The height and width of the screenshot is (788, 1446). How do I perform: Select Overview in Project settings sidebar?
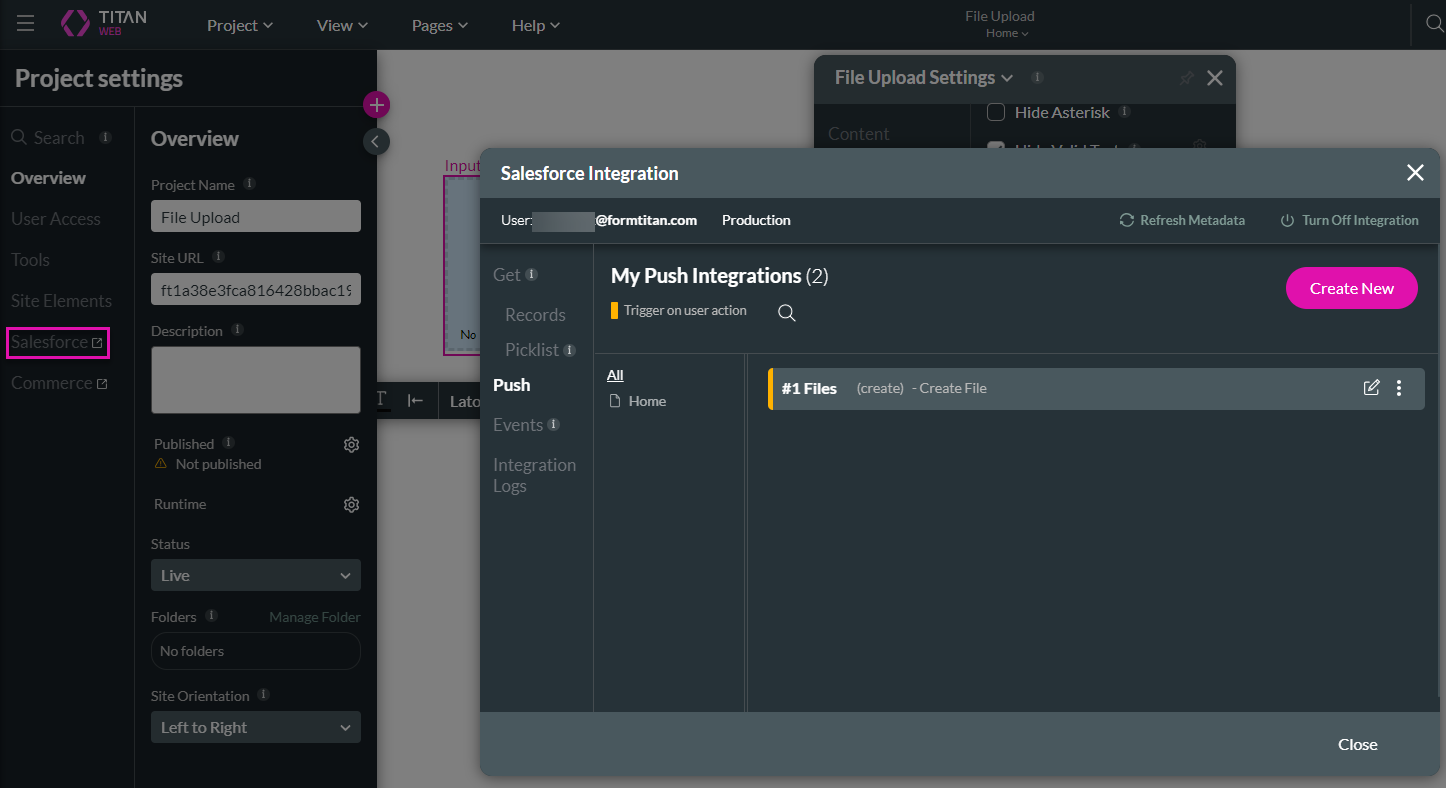click(49, 178)
